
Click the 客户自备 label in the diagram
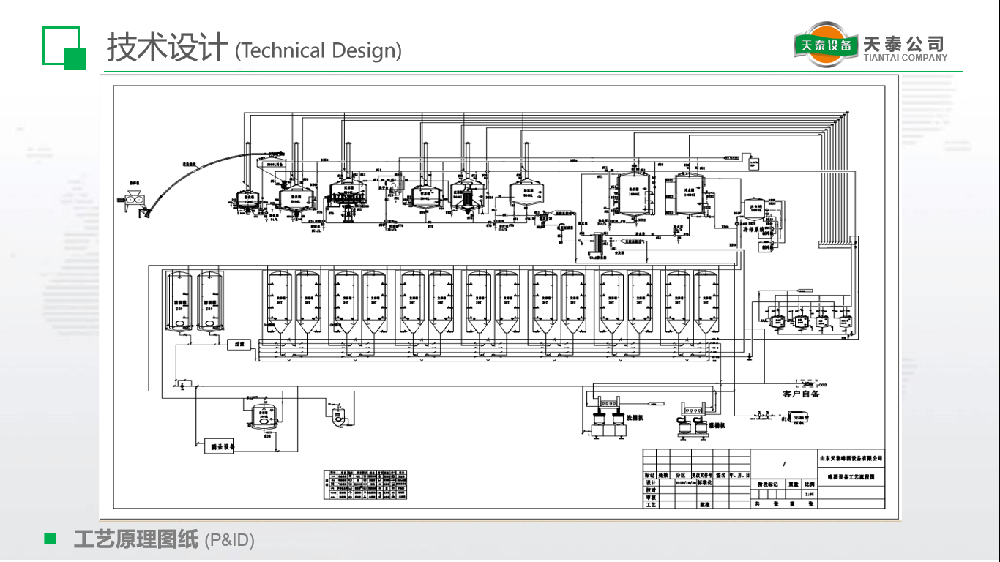[x=800, y=393]
